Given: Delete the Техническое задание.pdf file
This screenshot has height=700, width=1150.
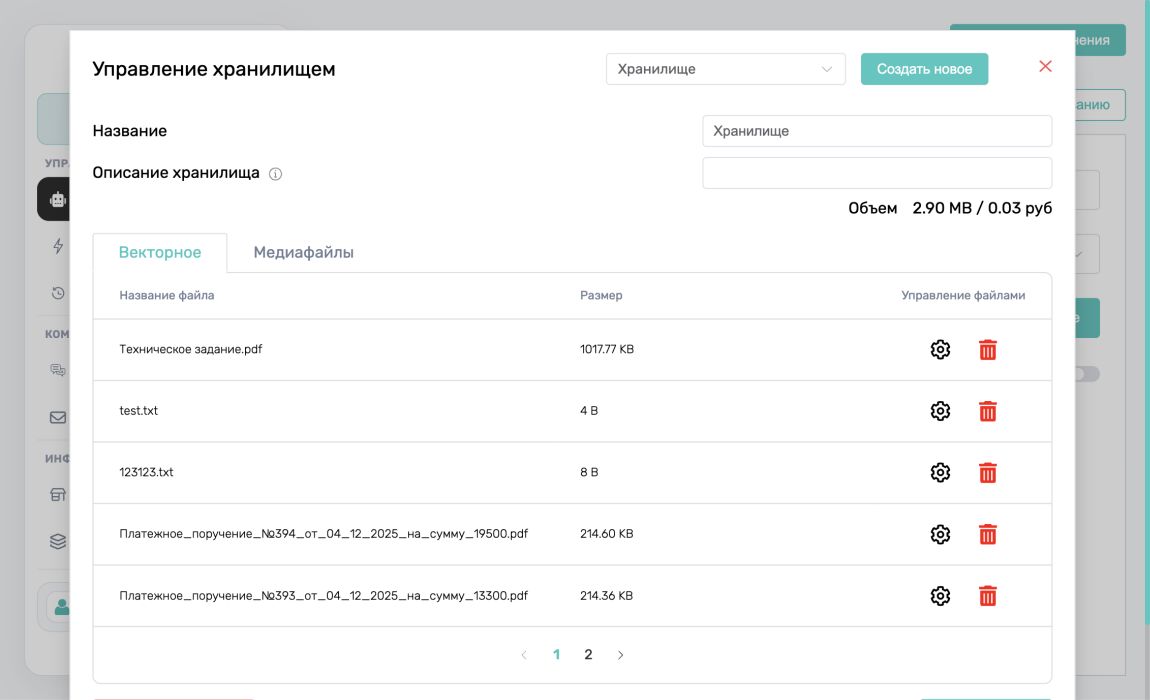Looking at the screenshot, I should (988, 349).
